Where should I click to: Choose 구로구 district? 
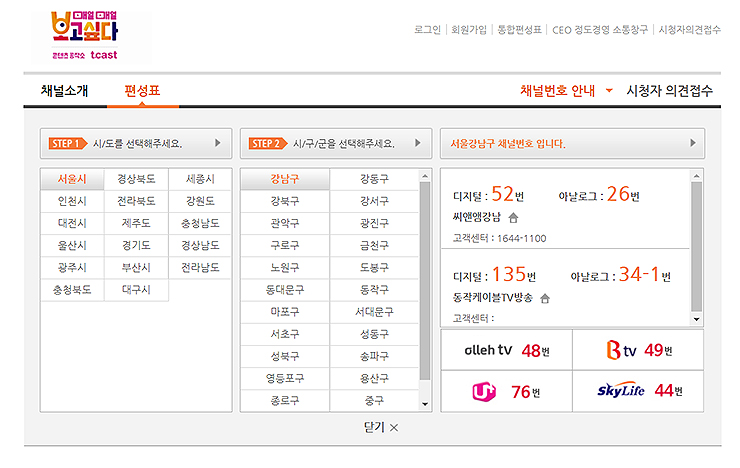click(285, 246)
